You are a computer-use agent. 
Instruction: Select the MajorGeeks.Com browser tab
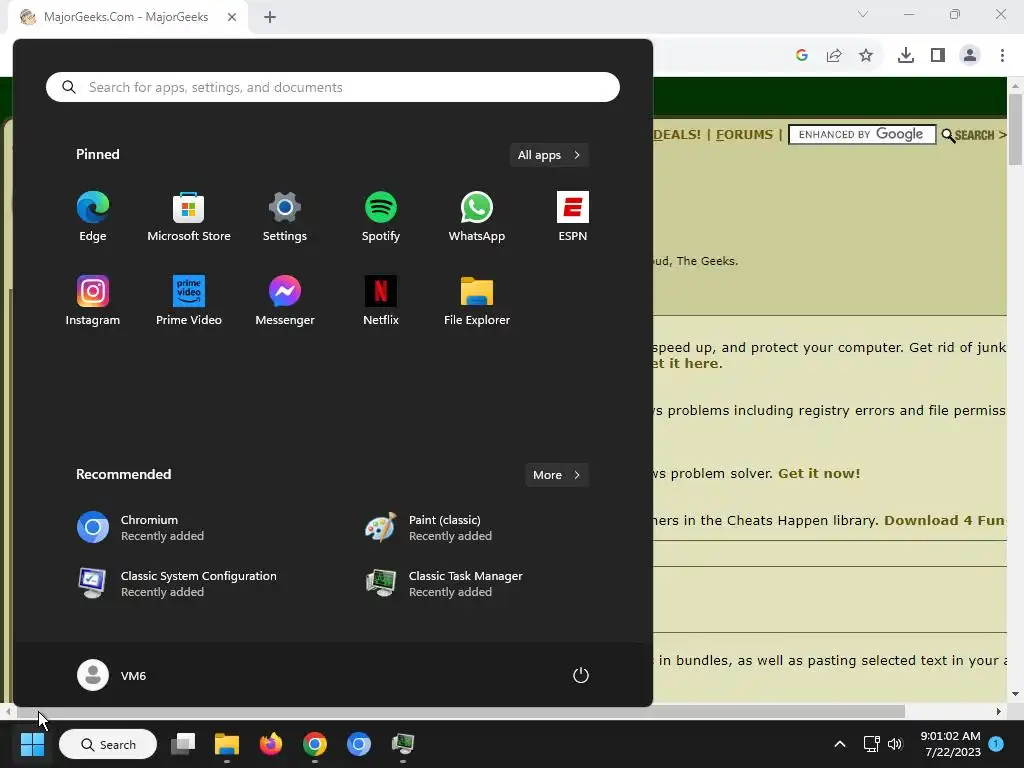(127, 17)
